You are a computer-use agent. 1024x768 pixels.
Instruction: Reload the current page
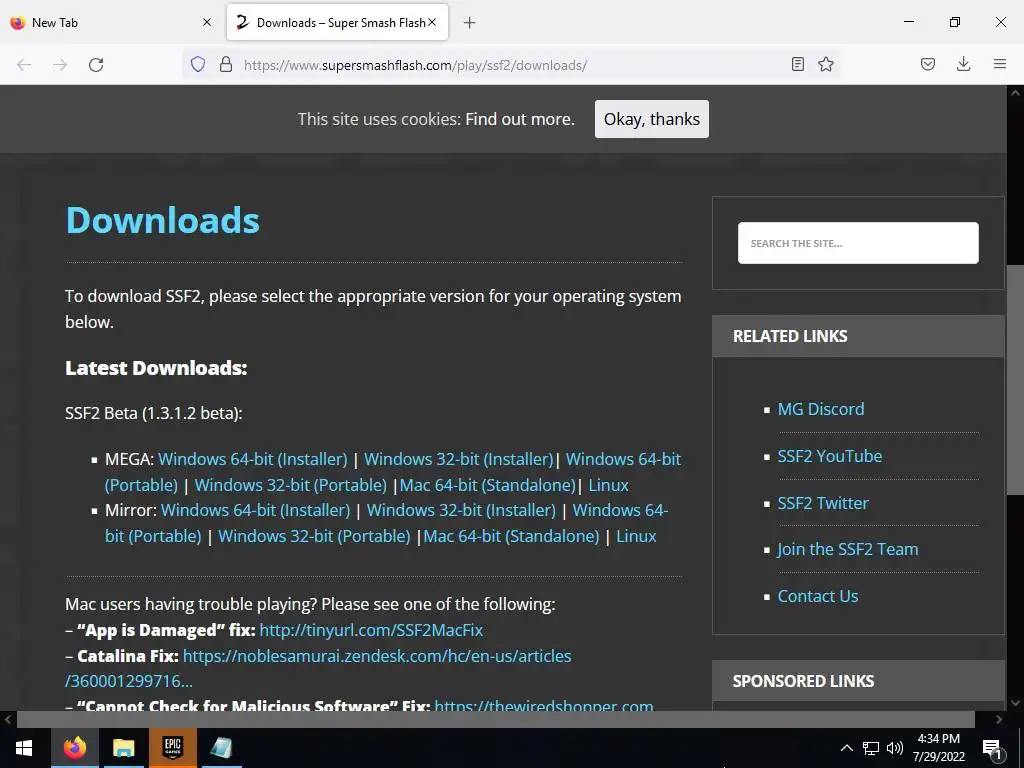96,65
